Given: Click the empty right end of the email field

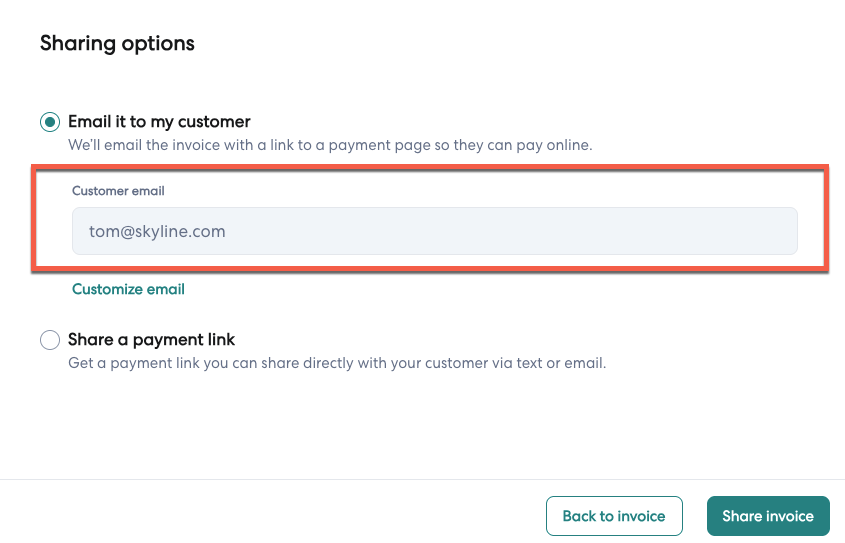Looking at the screenshot, I should (740, 231).
